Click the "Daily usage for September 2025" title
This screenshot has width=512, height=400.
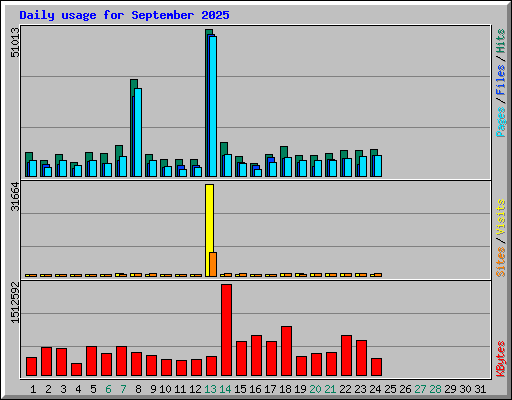coord(124,15)
